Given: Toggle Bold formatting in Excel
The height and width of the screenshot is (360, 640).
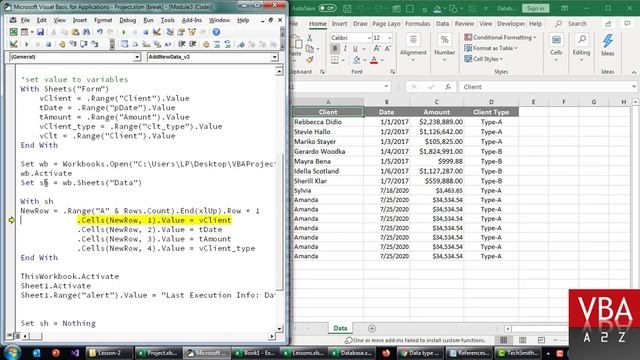Looking at the screenshot, I should point(335,49).
